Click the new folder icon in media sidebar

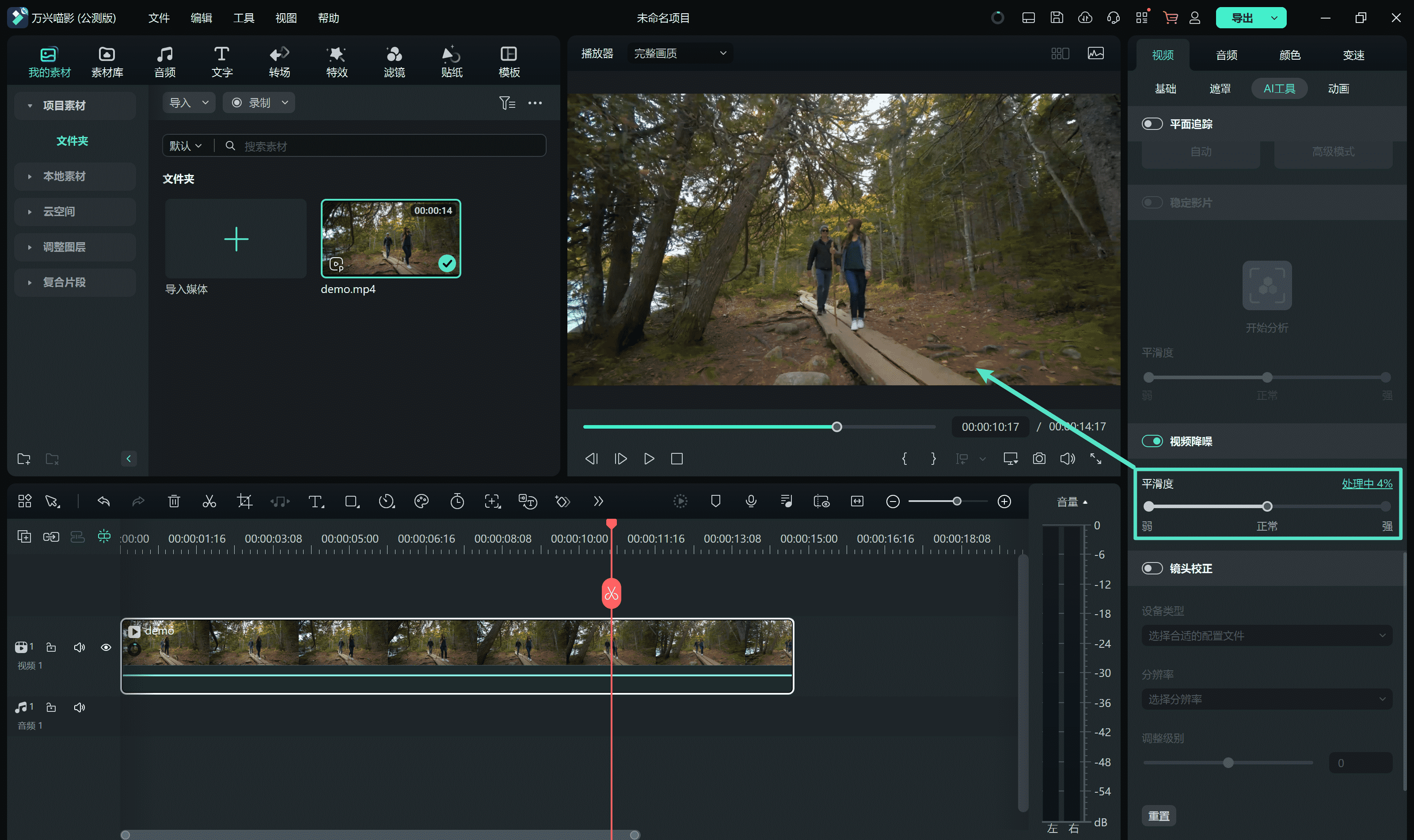(x=24, y=459)
